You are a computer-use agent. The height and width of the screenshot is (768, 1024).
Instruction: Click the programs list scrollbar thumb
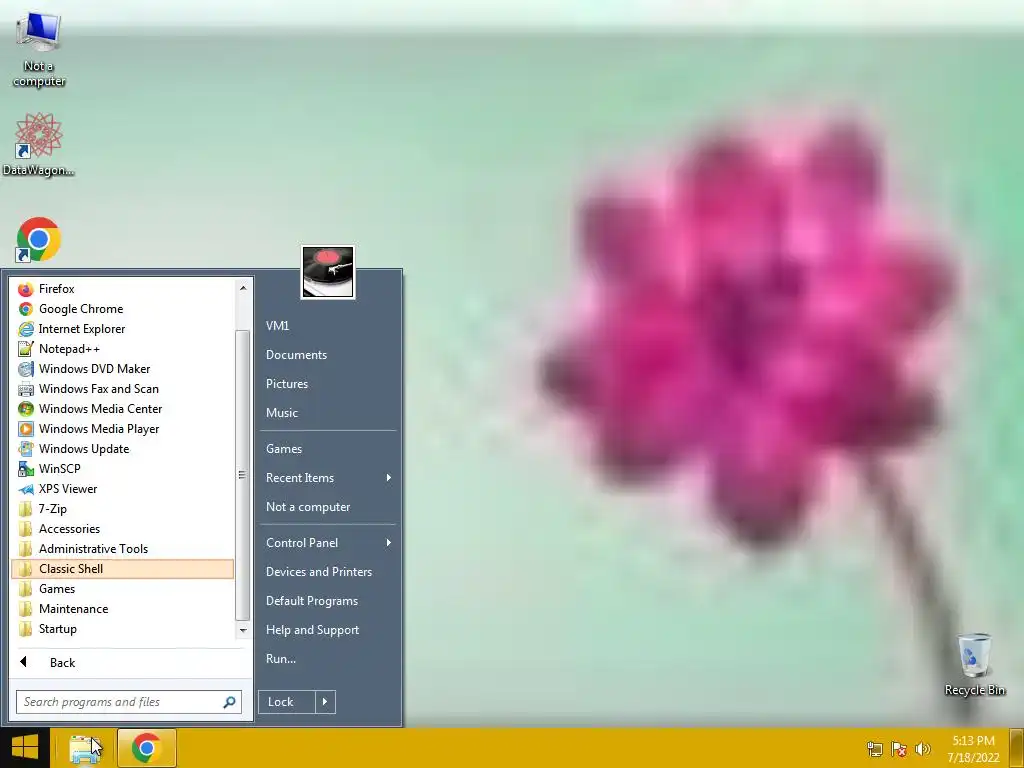(242, 475)
